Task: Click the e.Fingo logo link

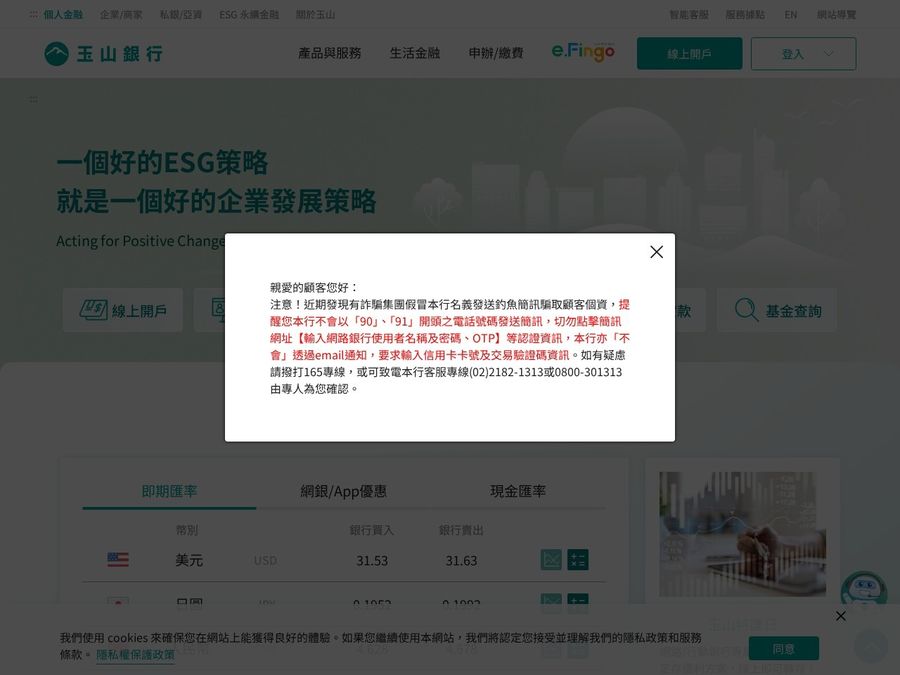Action: coord(583,52)
